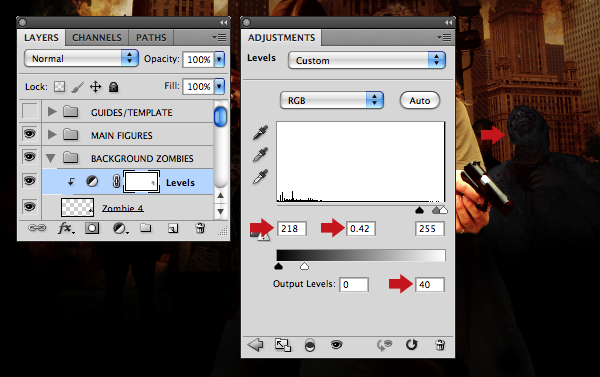
Task: Close the Layers panel round button
Action: (x=23, y=23)
